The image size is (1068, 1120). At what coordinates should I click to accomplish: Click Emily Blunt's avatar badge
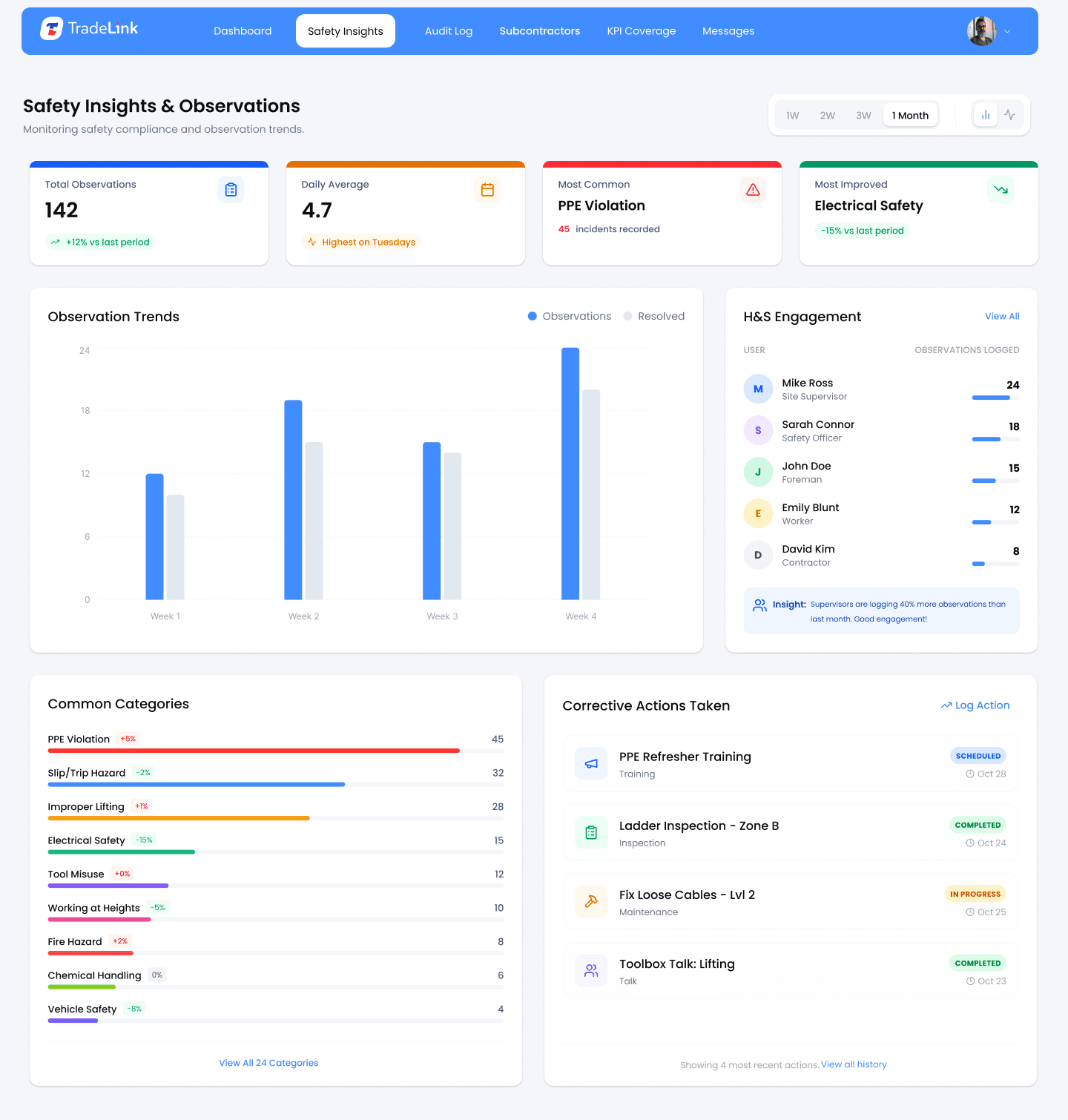[758, 513]
